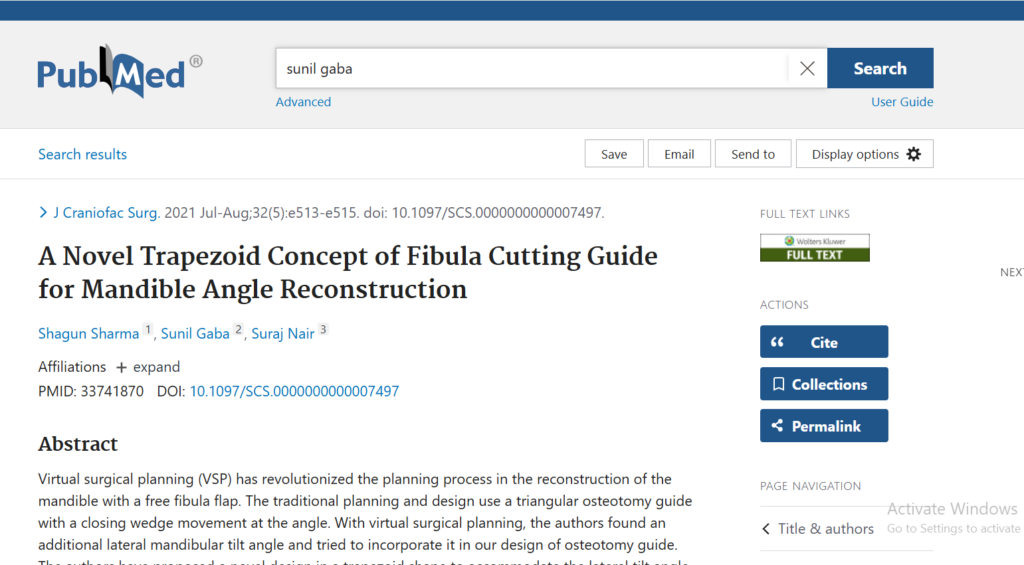Click the Cite quotation mark icon
Screen dimensions: 1024x565
pyautogui.click(x=778, y=342)
